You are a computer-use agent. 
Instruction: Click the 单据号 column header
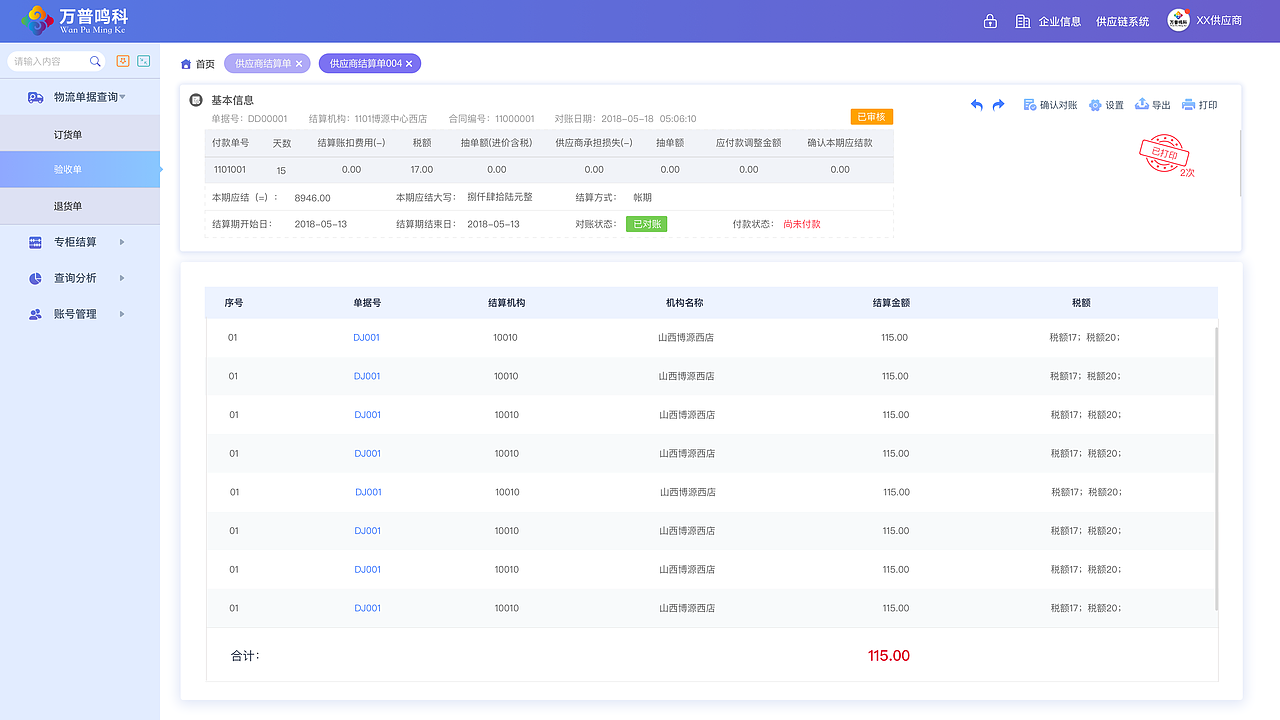pos(367,303)
